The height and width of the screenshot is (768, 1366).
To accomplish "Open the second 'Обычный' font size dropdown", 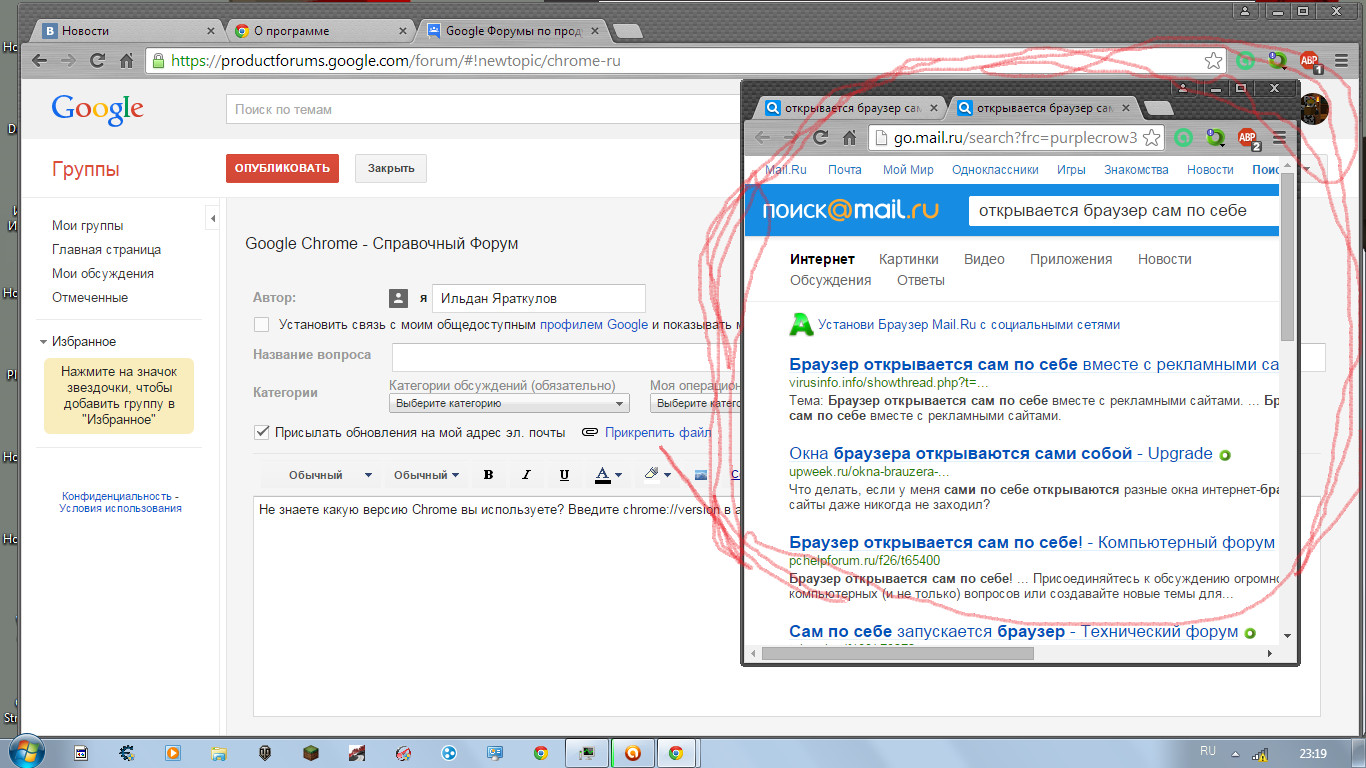I will click(427, 475).
